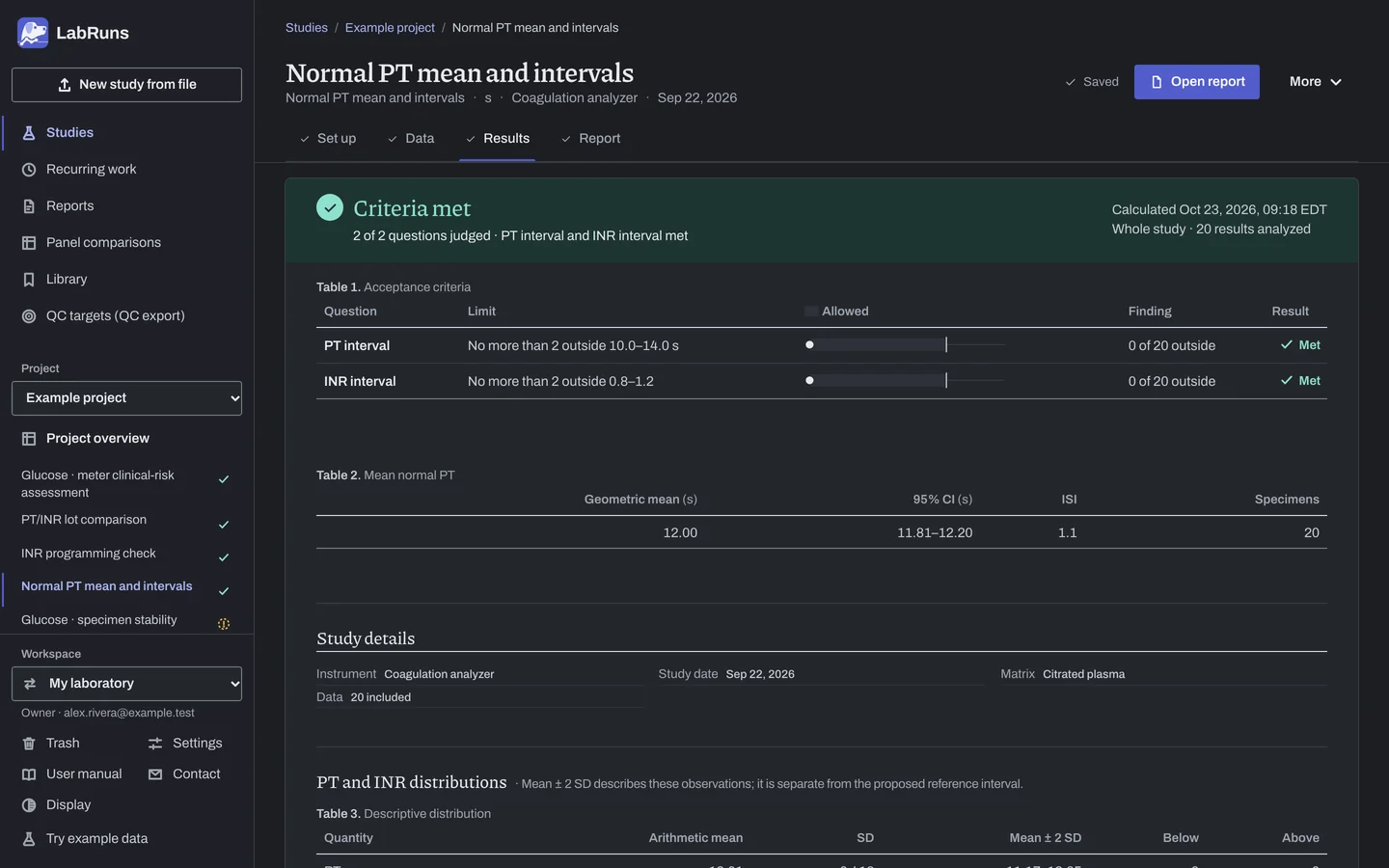Click the User manual book icon
The width and height of the screenshot is (1389, 868).
(x=29, y=774)
